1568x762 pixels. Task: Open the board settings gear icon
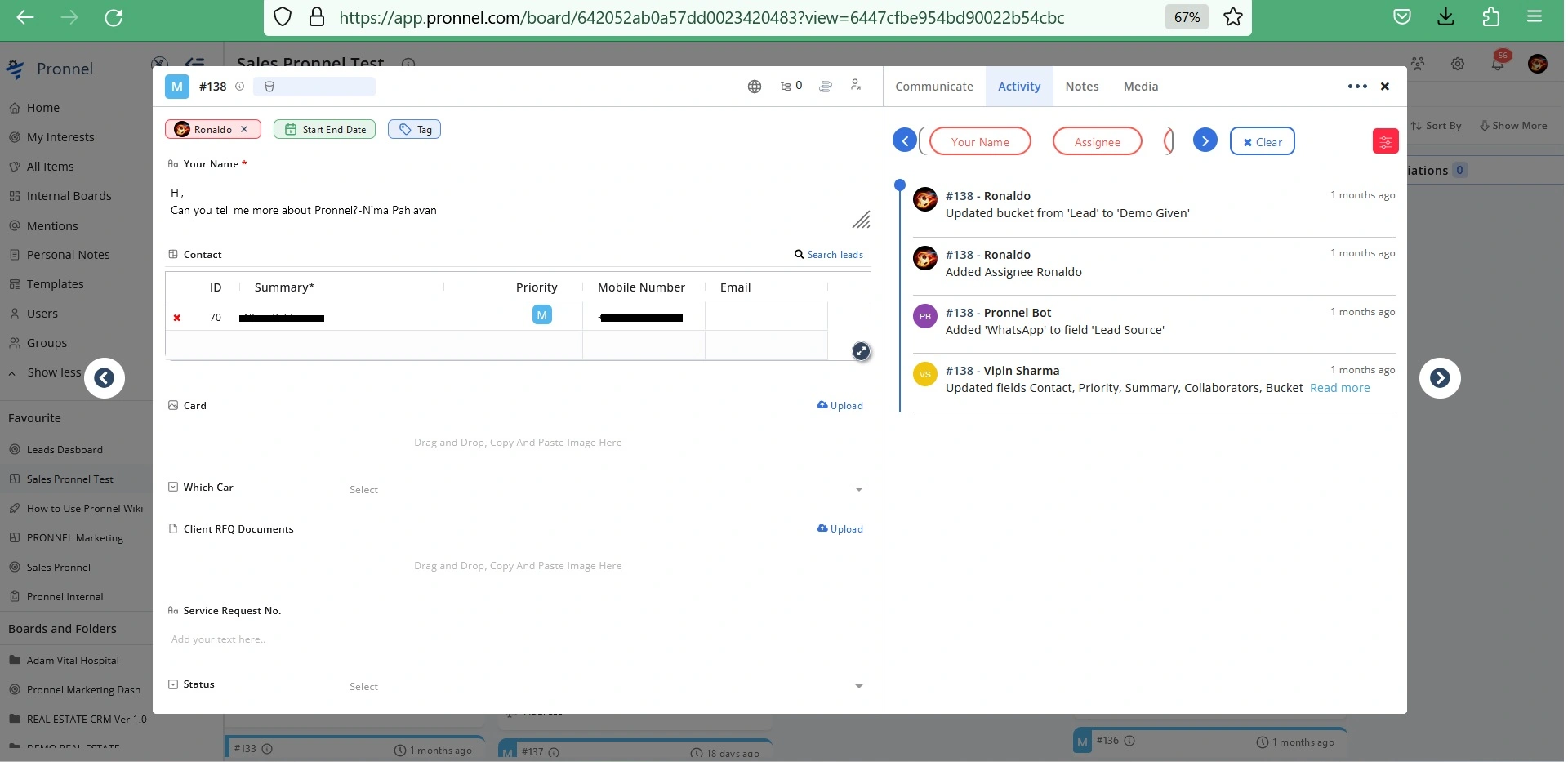click(x=1458, y=64)
